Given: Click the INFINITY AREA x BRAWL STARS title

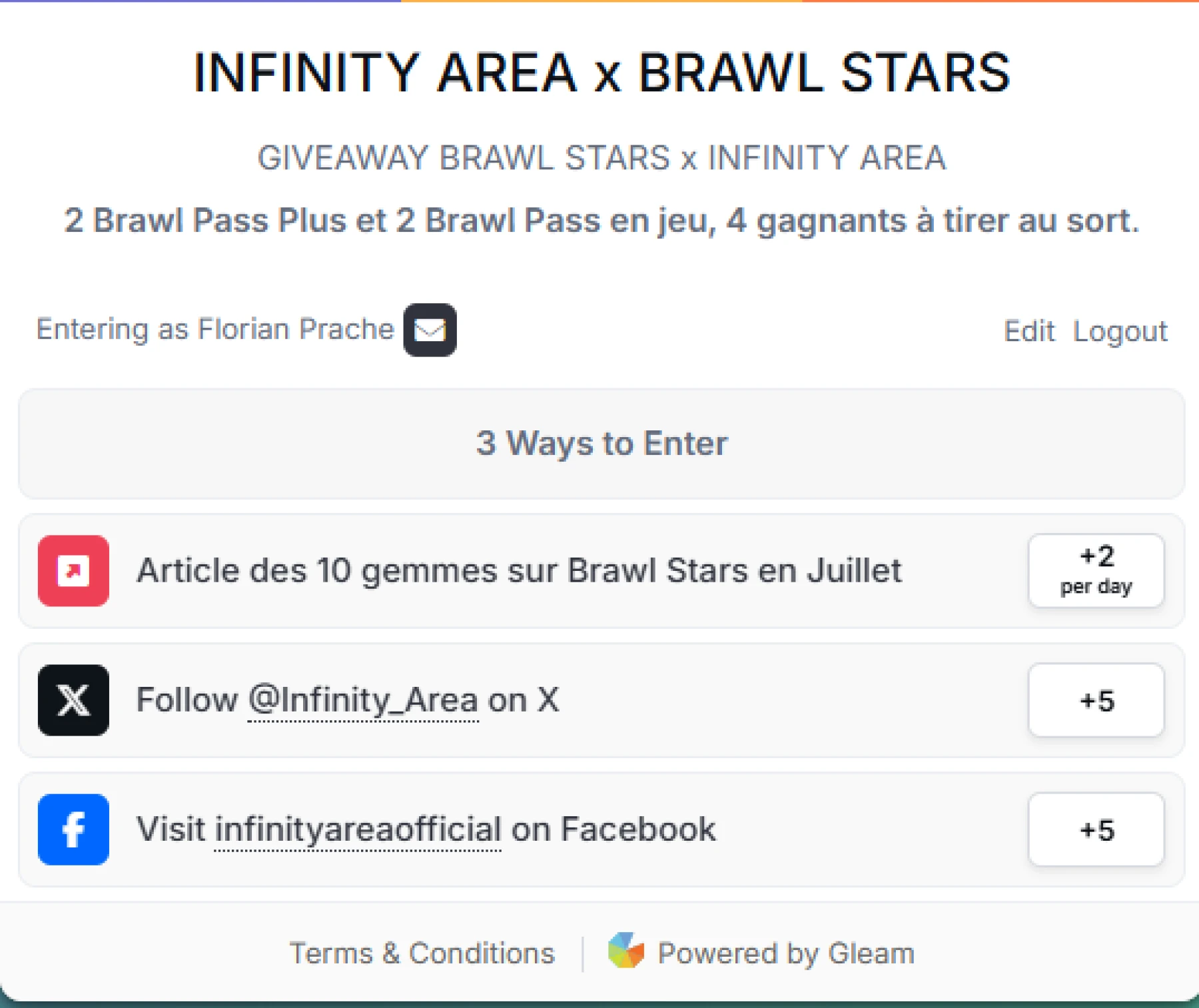Looking at the screenshot, I should click(600, 72).
